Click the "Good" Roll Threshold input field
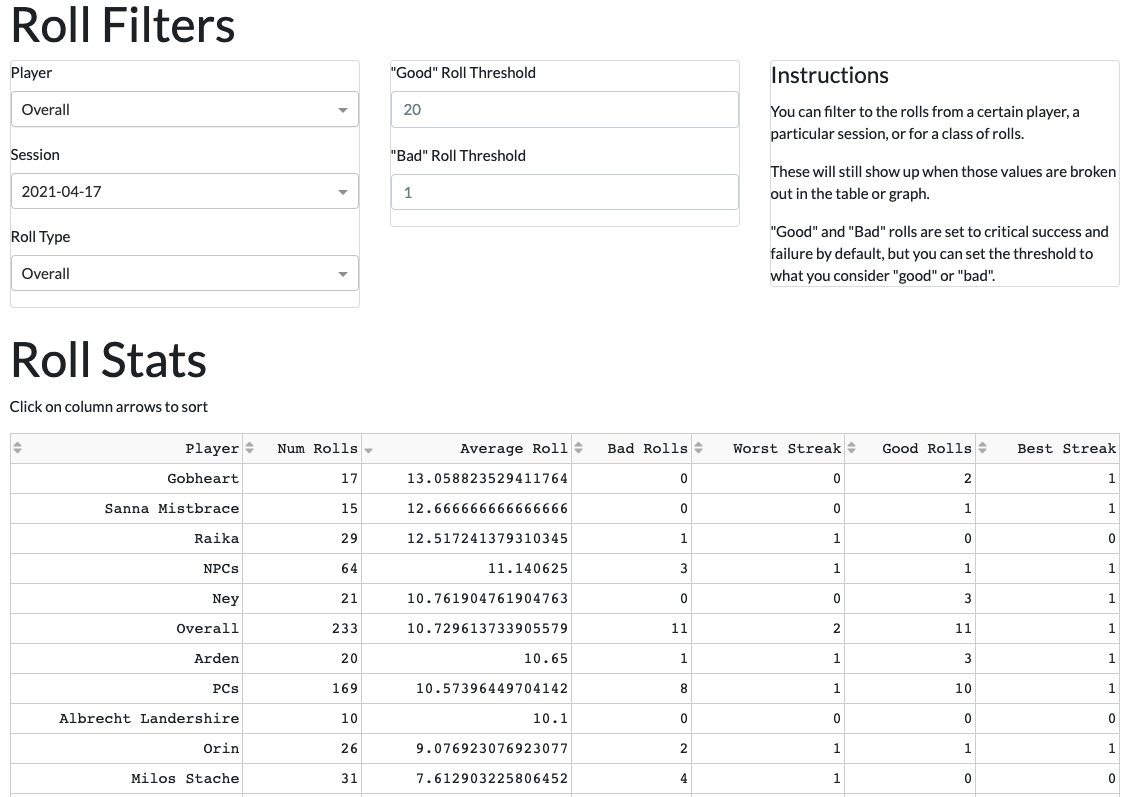1125x797 pixels. coord(564,110)
